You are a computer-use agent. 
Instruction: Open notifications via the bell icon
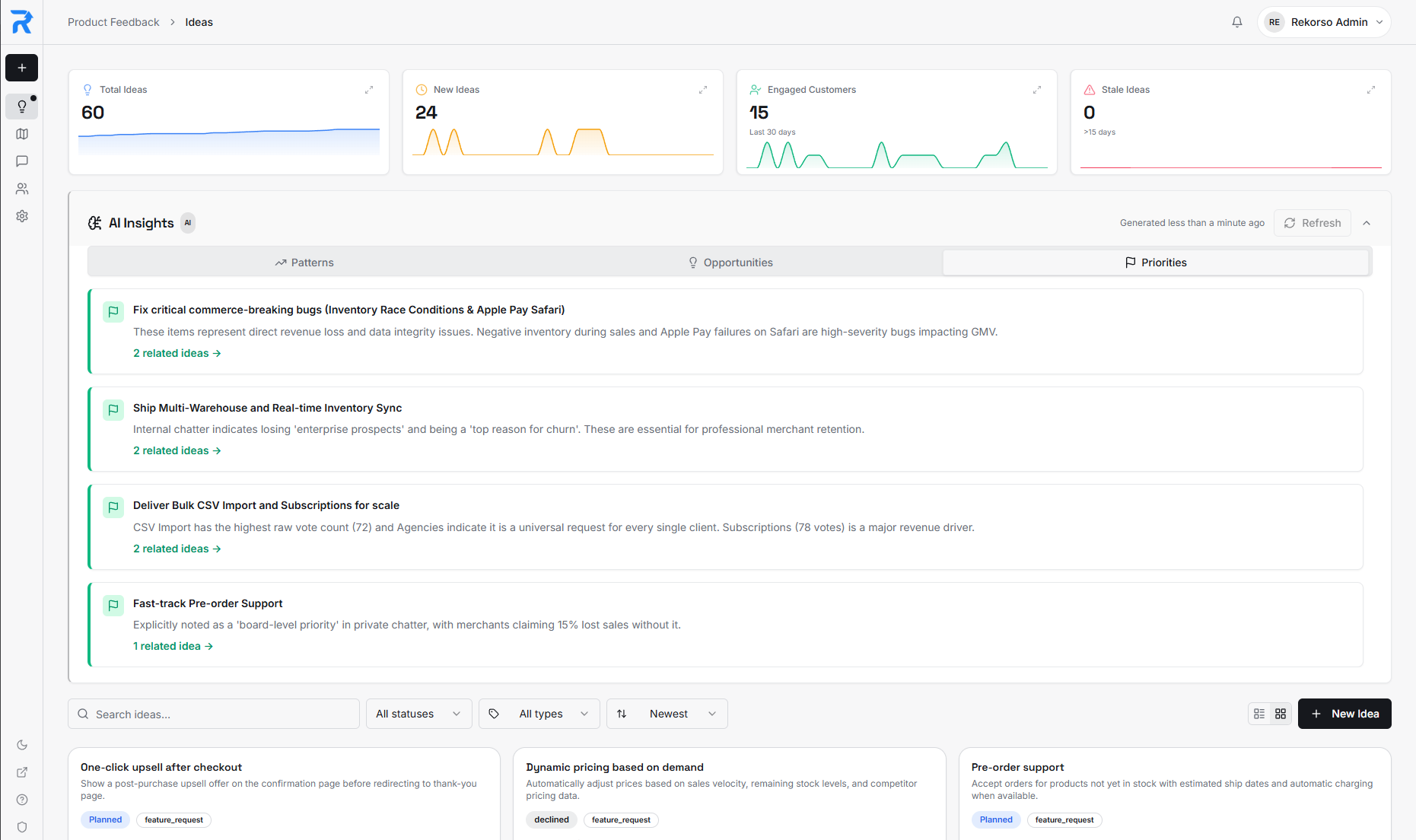click(x=1236, y=22)
